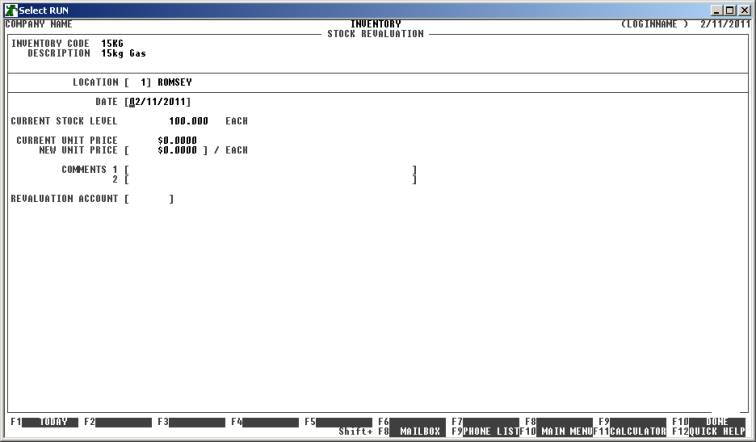Click the REVALUATION ACCOUNT field
The width and height of the screenshot is (756, 442).
click(x=149, y=199)
